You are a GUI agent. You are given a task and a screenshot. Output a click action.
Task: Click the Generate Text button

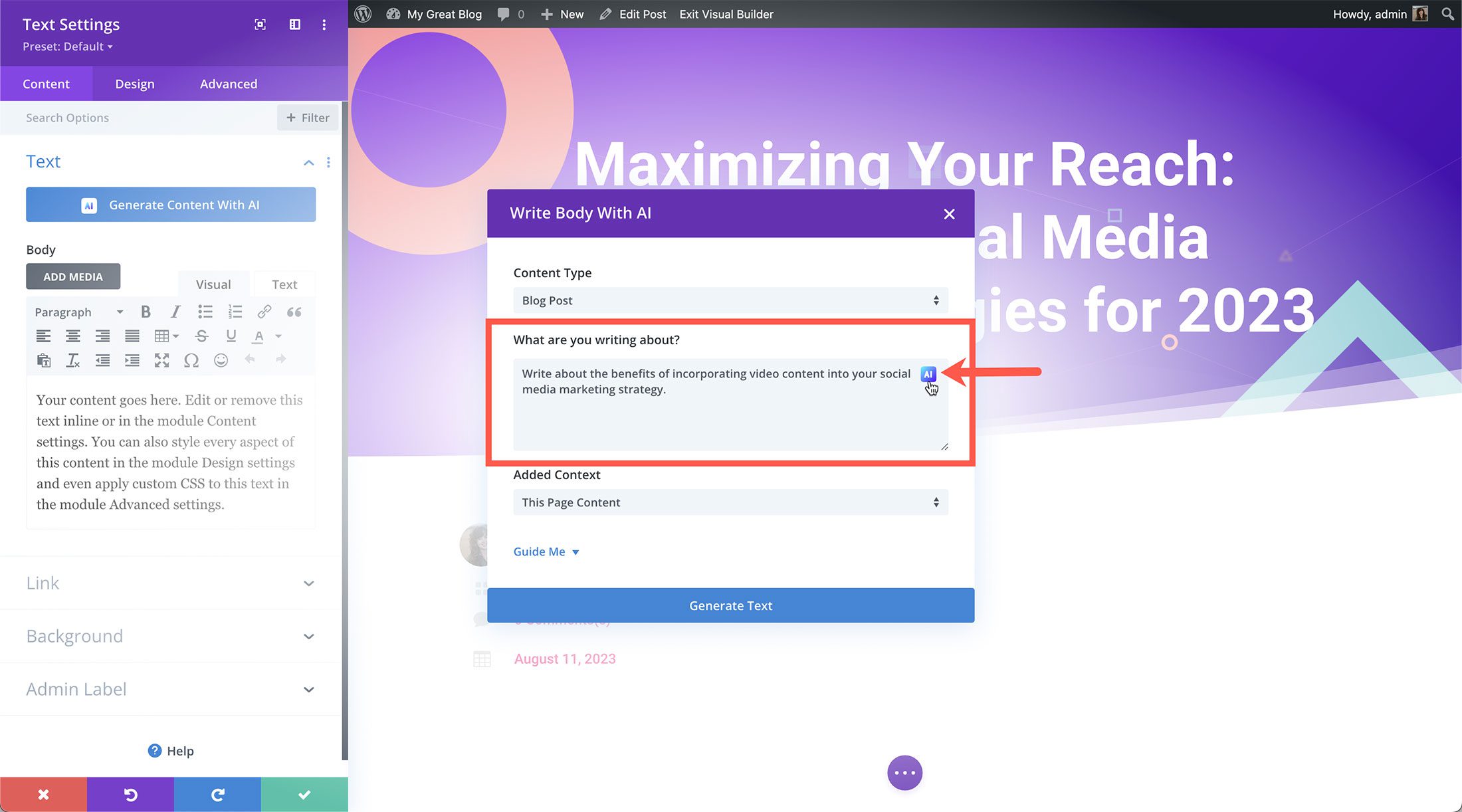(730, 605)
